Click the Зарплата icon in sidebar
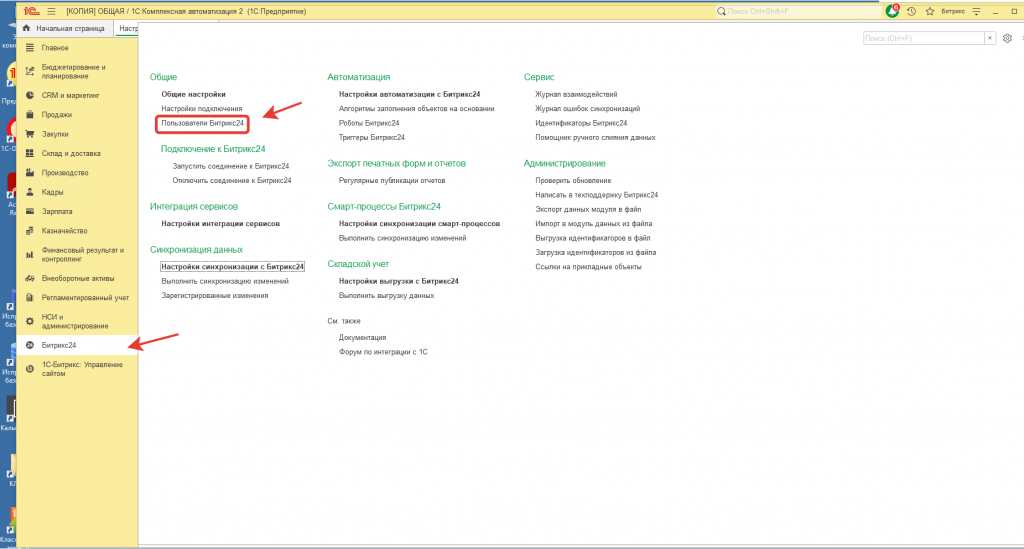1024x549 pixels. click(x=29, y=212)
